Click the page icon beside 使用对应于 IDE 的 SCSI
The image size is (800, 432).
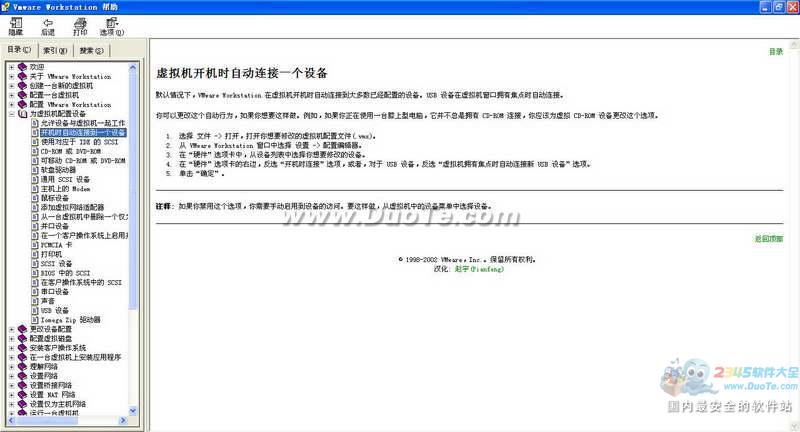pos(35,142)
